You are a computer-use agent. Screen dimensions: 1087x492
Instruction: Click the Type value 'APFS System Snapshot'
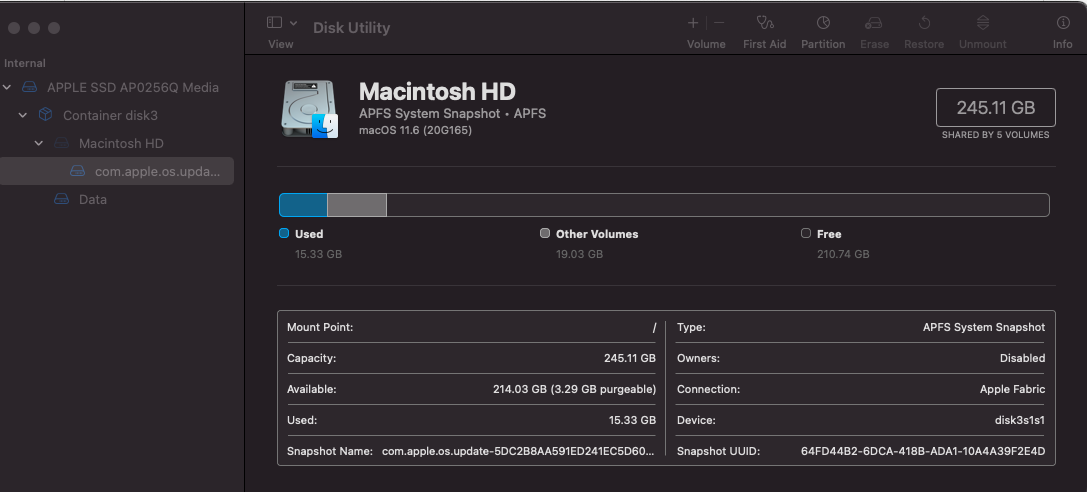click(x=984, y=327)
